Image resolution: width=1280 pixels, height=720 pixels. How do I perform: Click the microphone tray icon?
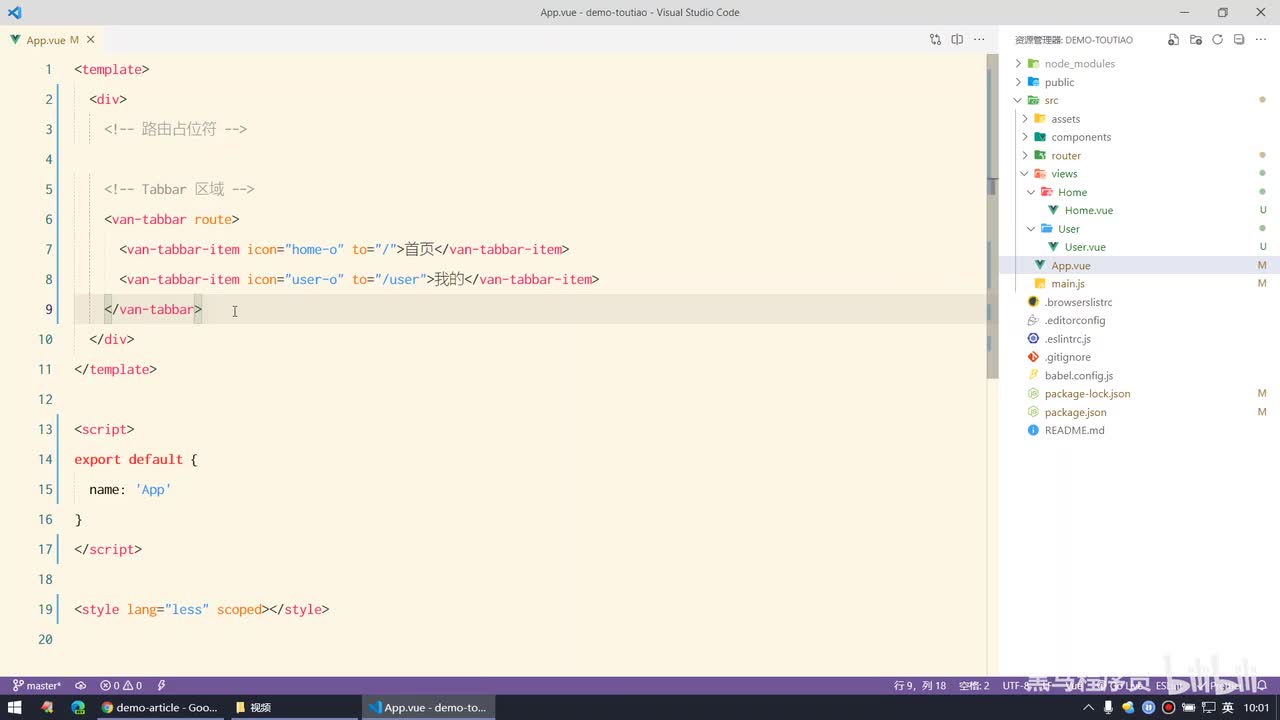[1109, 707]
